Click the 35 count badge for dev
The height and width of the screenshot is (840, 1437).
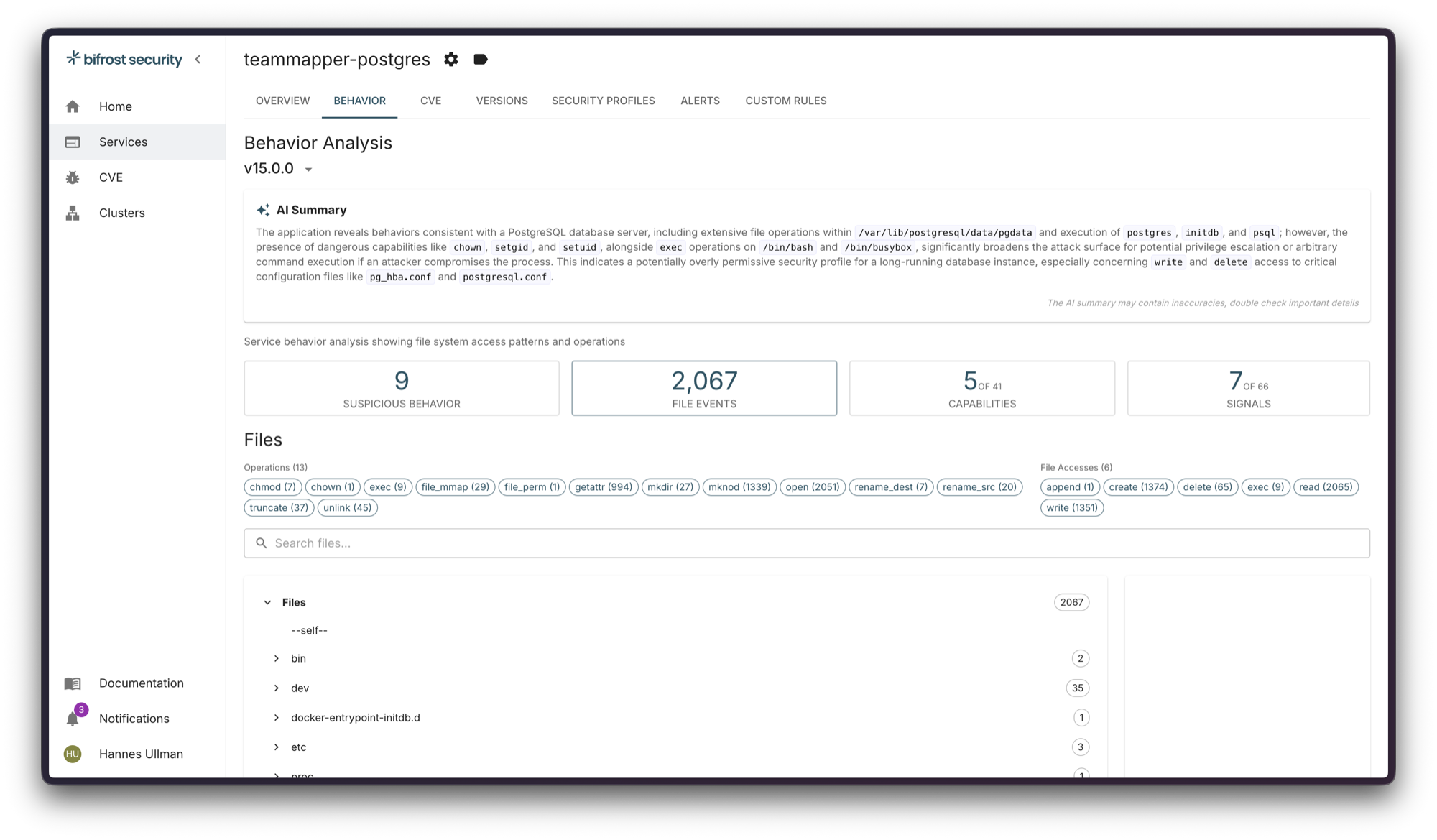(1077, 688)
